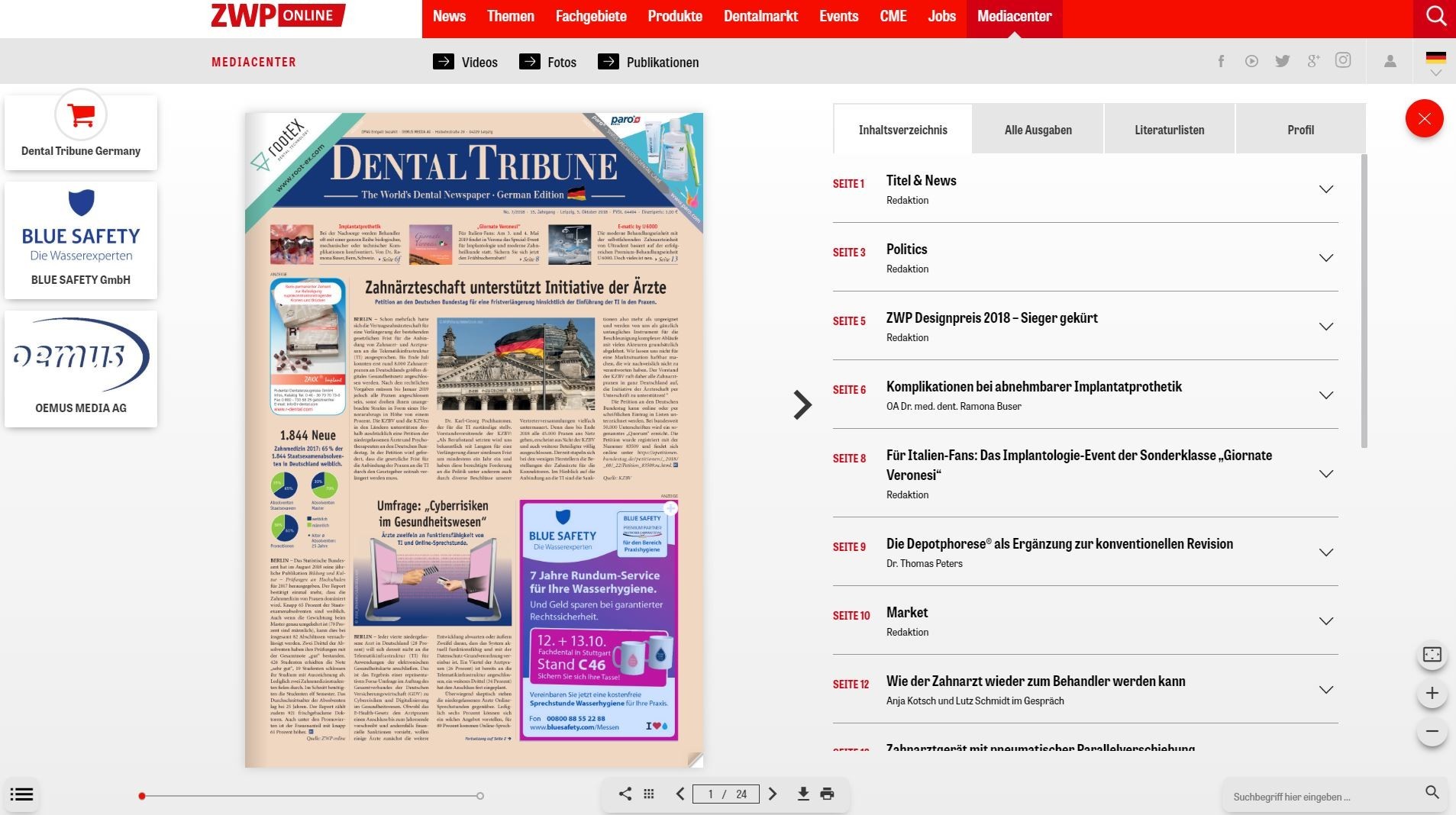Toggle fullscreen view of the publication
This screenshot has height=815, width=1456.
[x=1432, y=655]
